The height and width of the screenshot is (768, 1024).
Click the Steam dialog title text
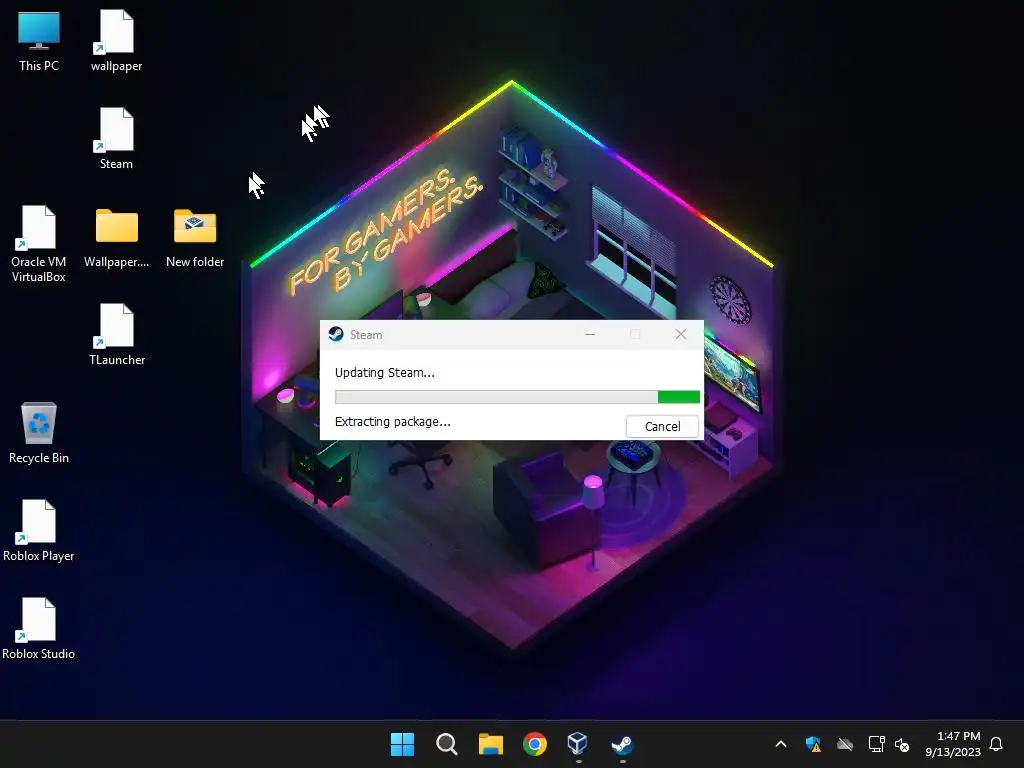[x=366, y=335]
